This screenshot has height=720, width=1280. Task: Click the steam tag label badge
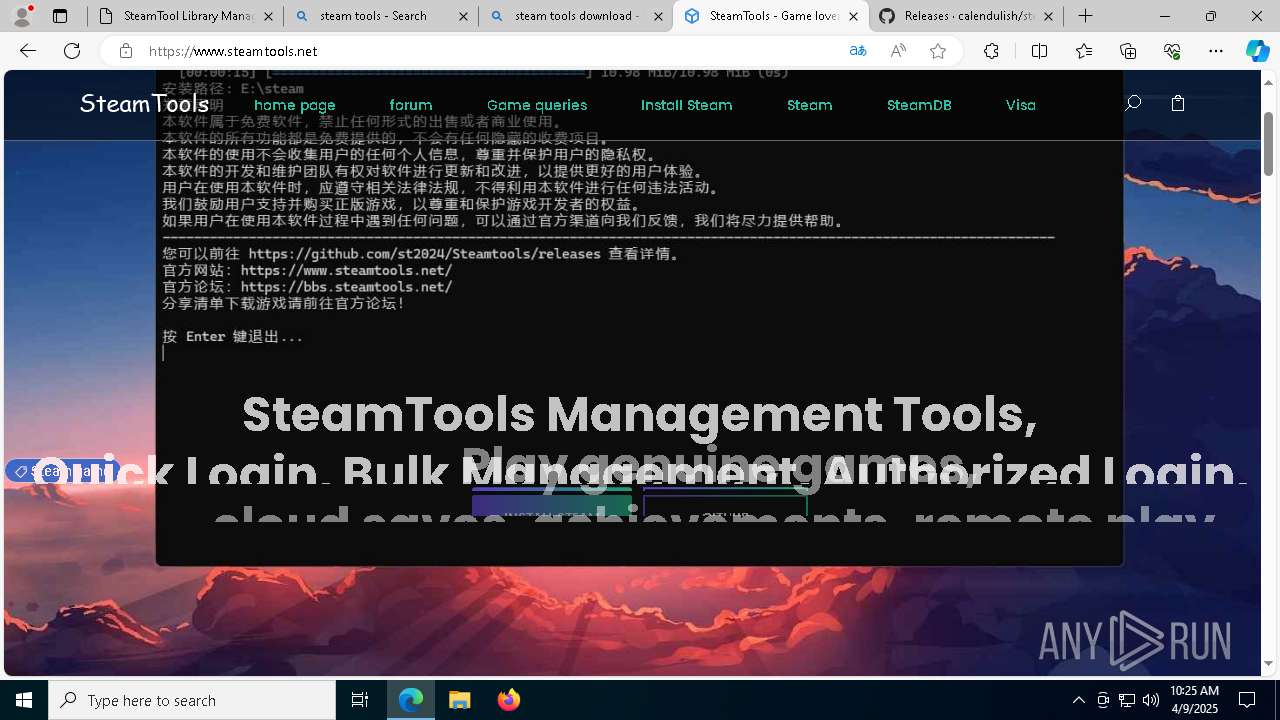63,471
